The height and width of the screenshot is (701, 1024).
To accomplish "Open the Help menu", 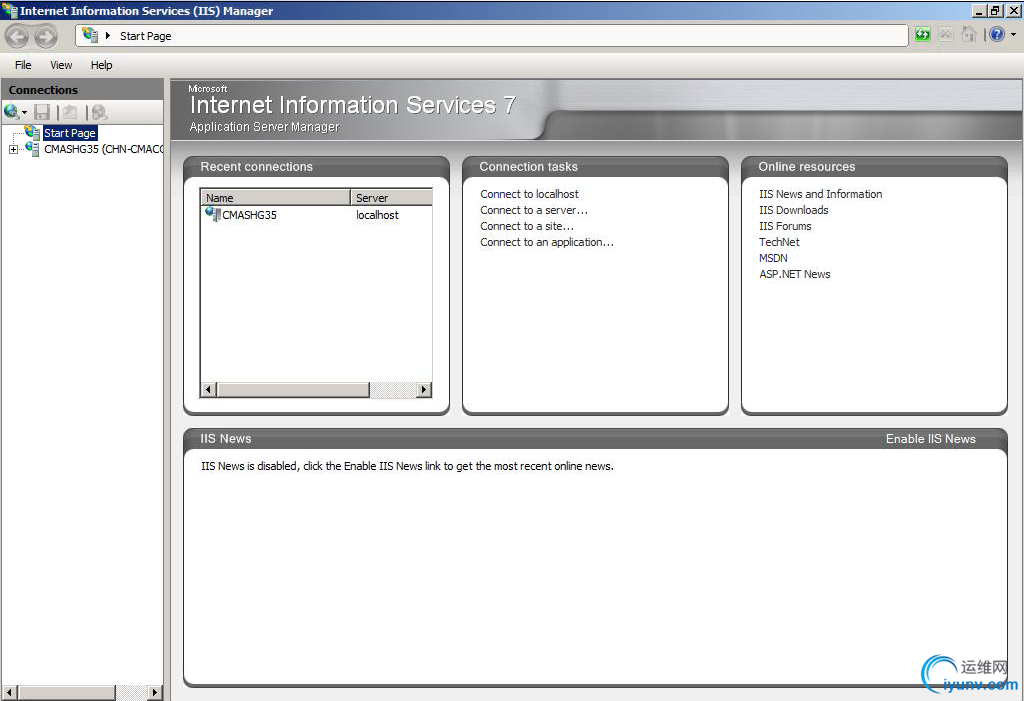I will click(x=101, y=65).
